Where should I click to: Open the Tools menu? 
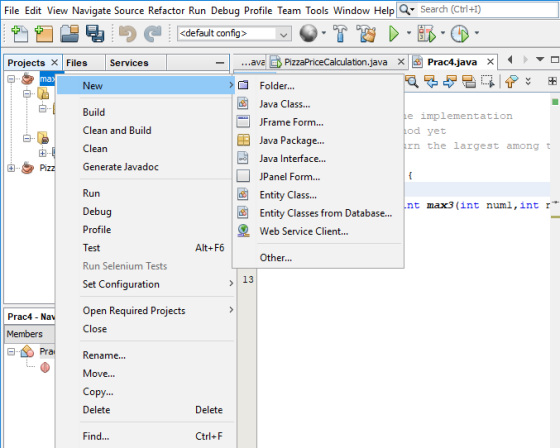[317, 11]
